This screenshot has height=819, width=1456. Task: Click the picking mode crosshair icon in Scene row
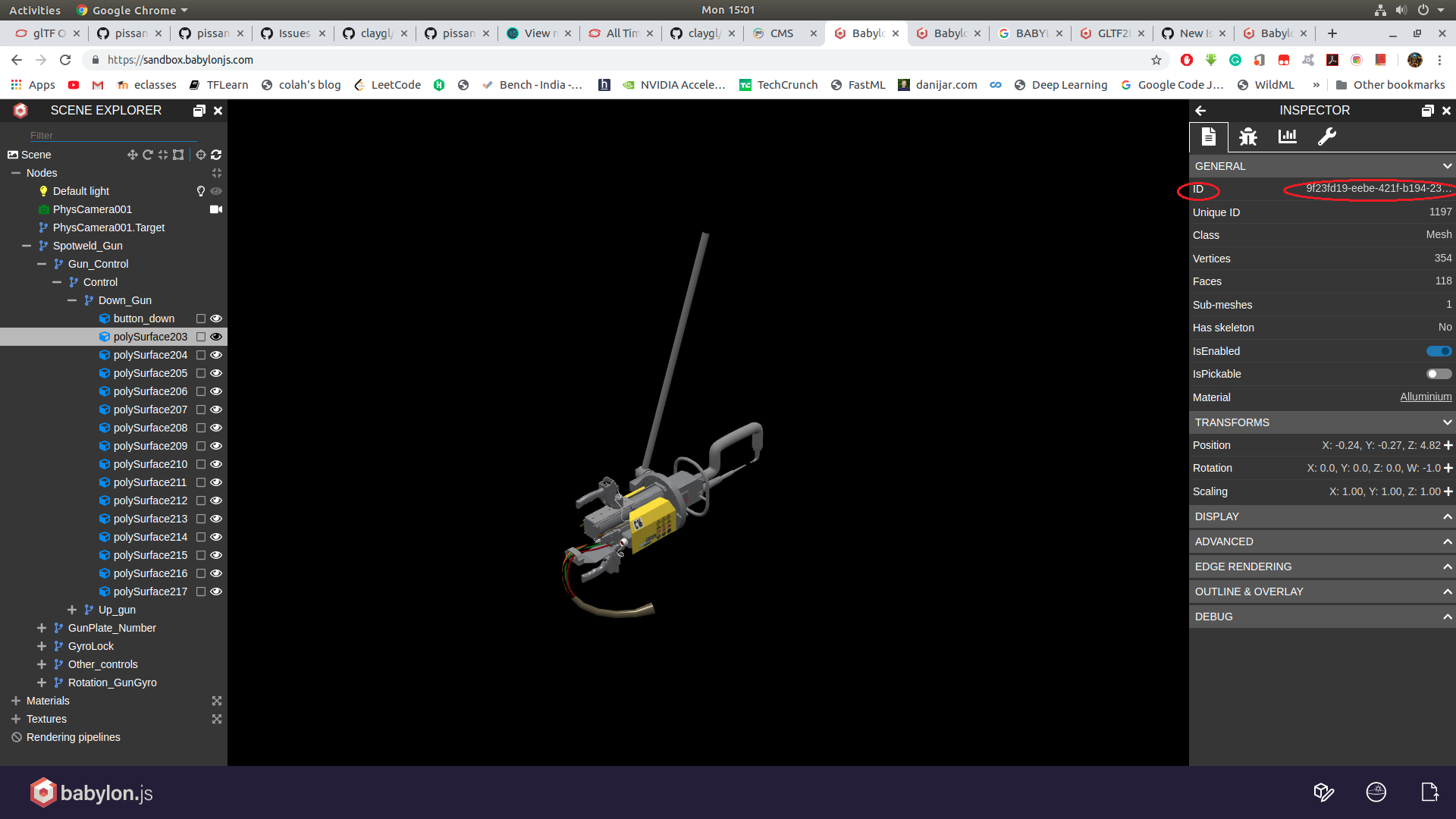point(201,155)
